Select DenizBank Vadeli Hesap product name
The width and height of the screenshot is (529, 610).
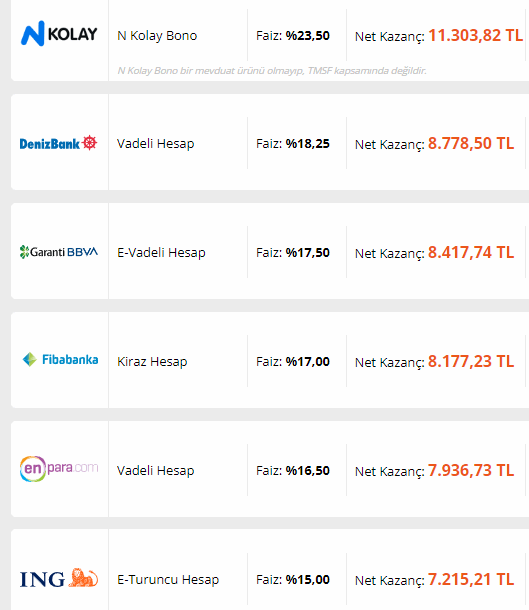pyautogui.click(x=156, y=144)
